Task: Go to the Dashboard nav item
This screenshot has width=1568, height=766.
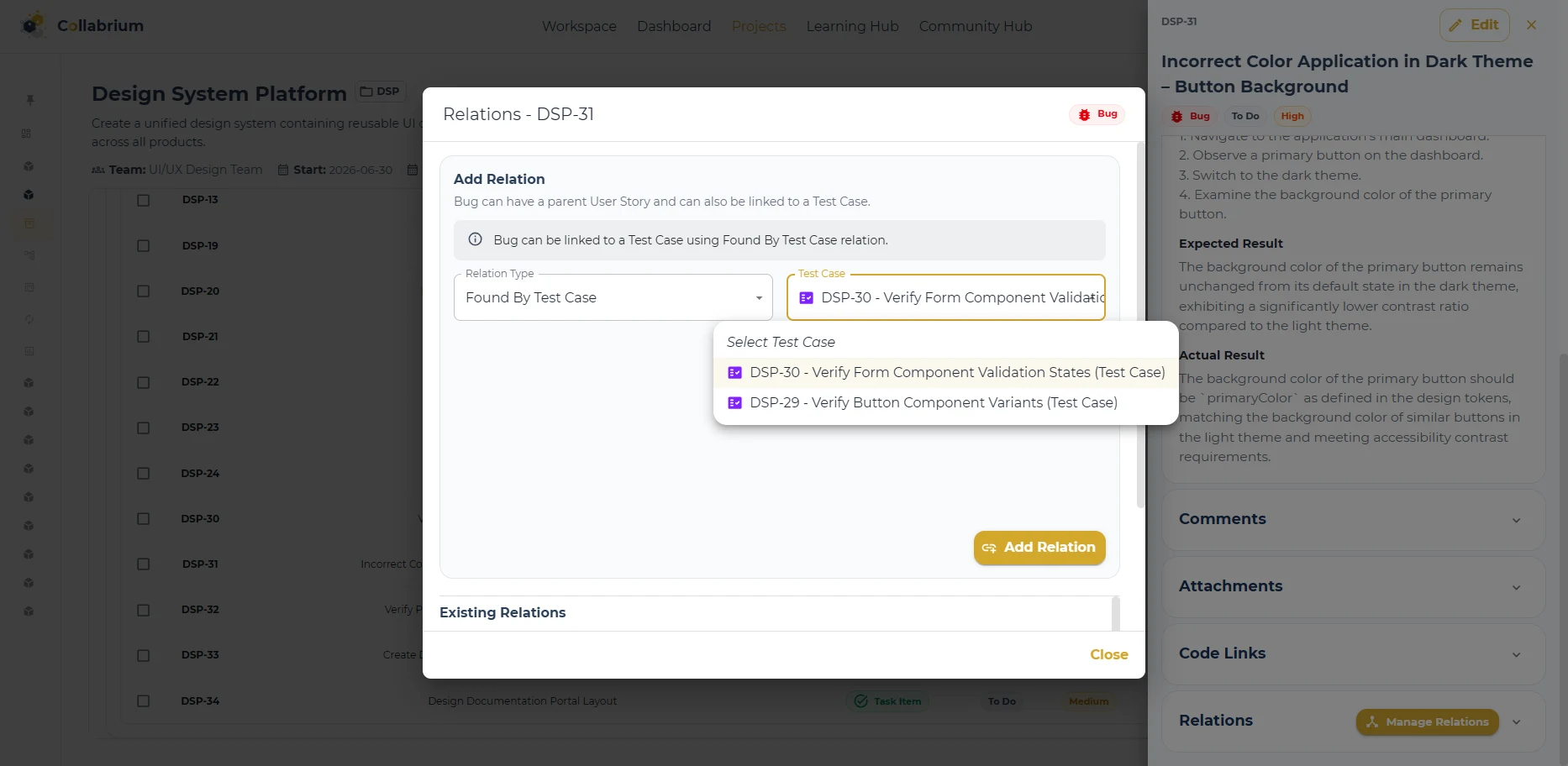Action: pos(674,26)
